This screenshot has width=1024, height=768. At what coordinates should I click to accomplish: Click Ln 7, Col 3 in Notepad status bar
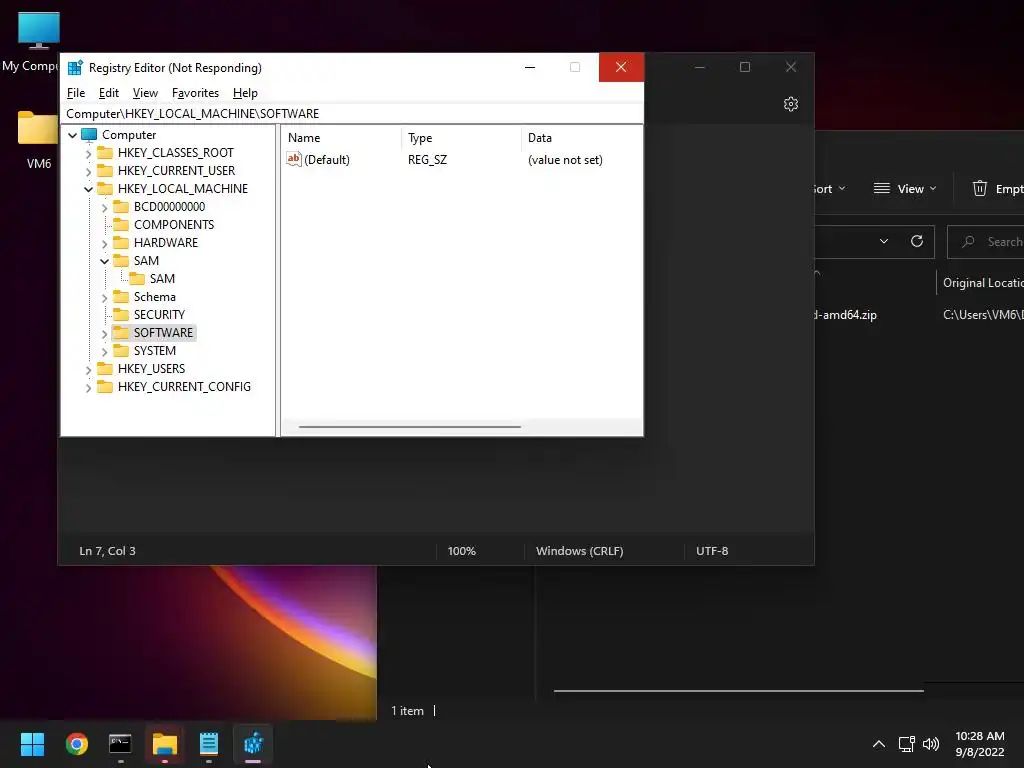click(x=108, y=551)
